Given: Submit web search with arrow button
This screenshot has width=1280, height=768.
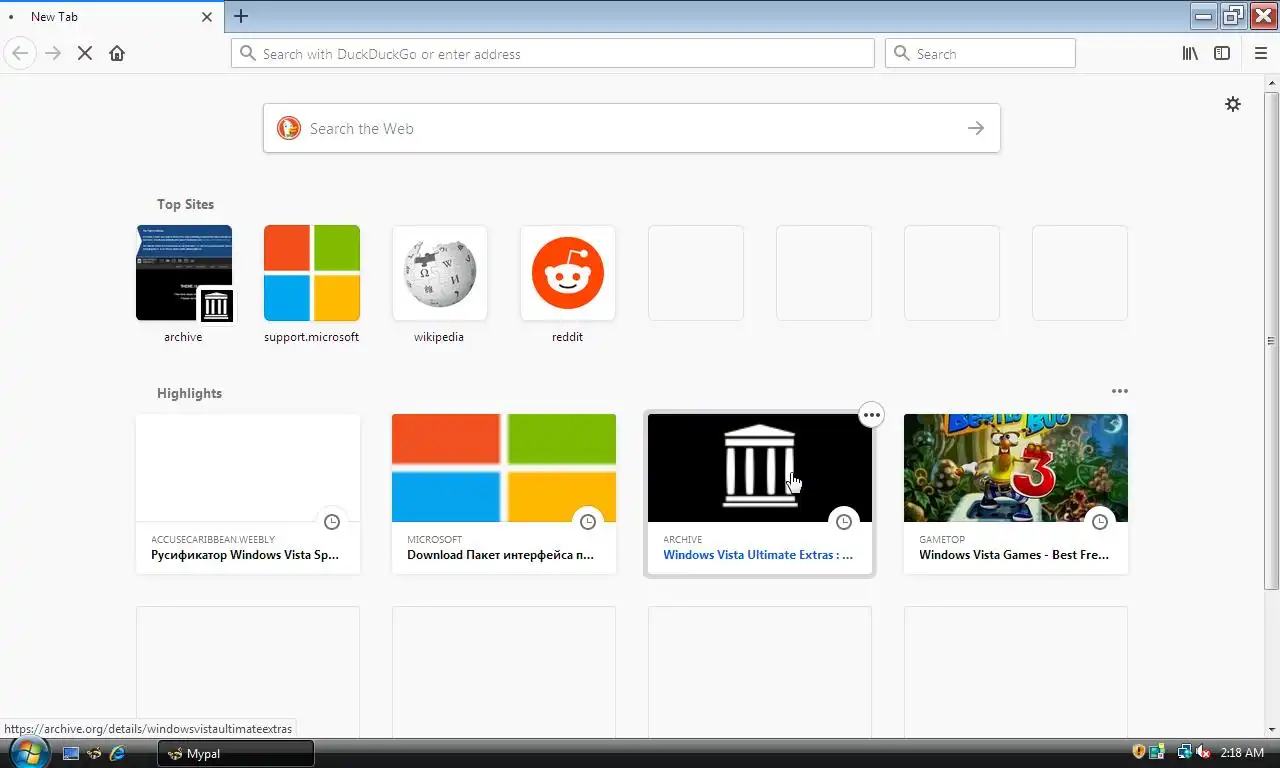Looking at the screenshot, I should click(x=976, y=128).
